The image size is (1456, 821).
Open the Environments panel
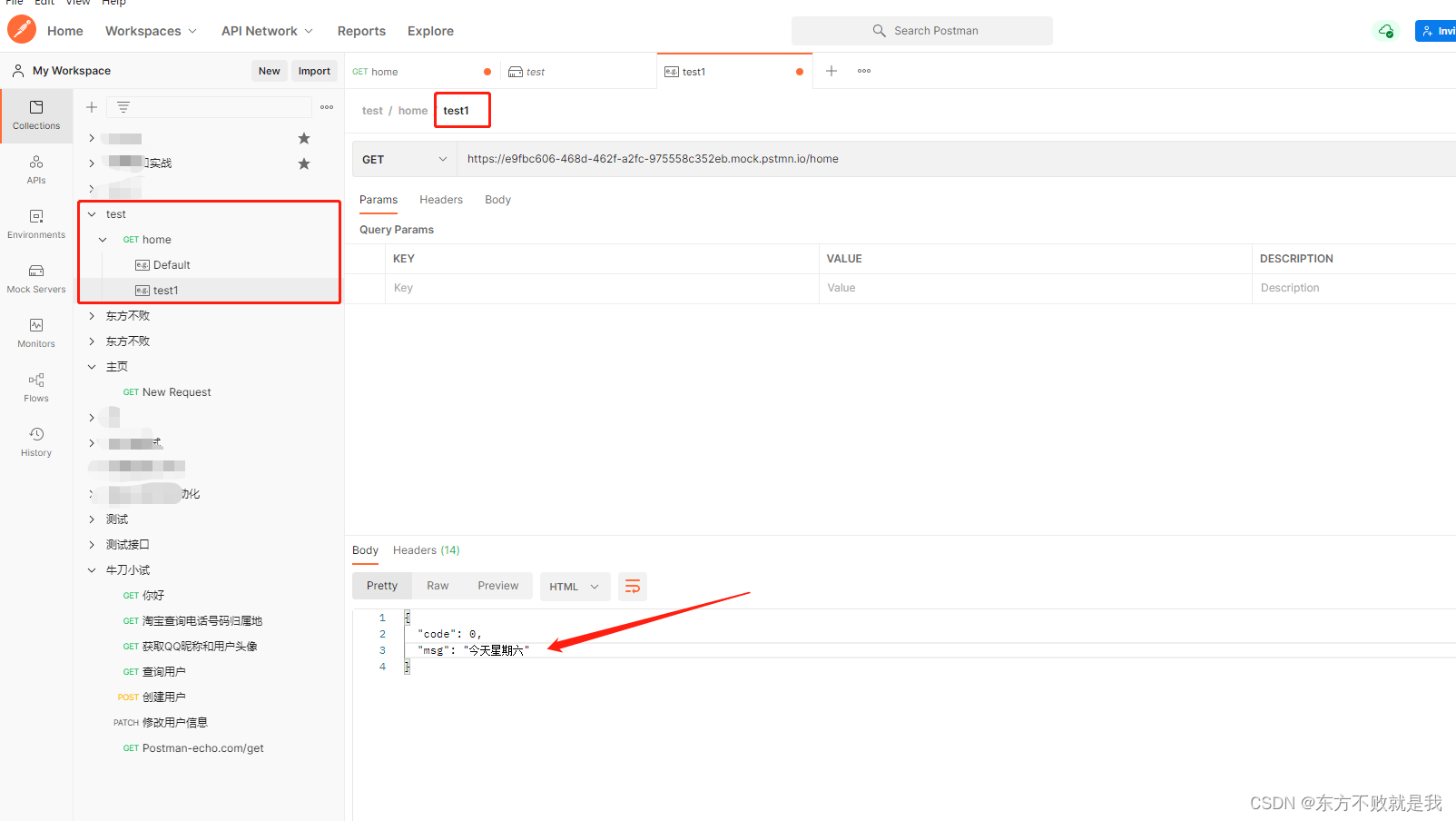35,223
